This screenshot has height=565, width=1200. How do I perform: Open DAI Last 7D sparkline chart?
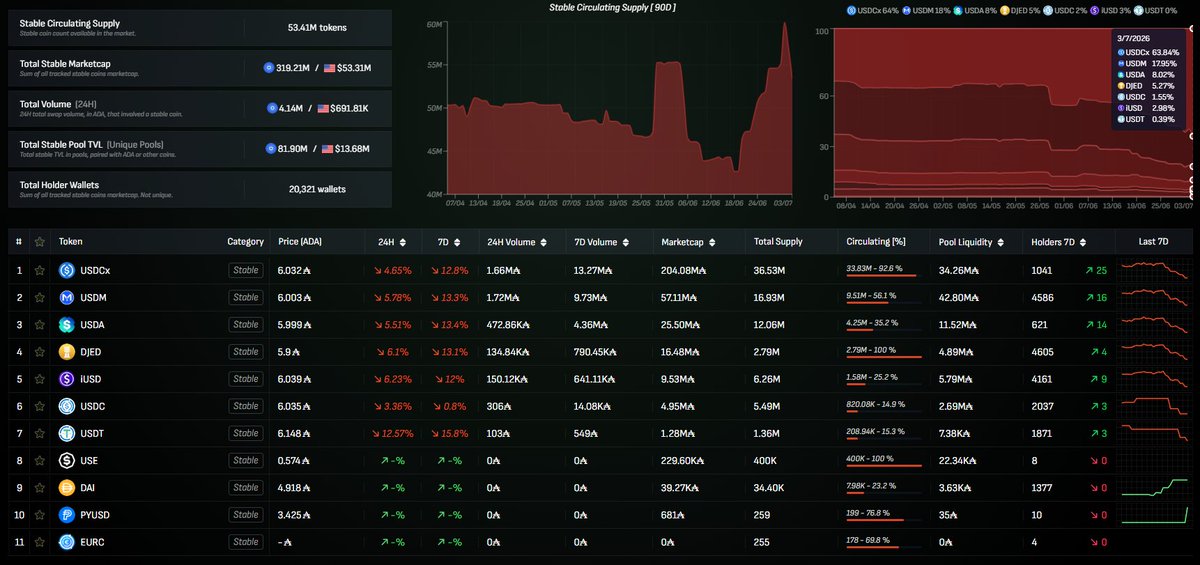point(1155,488)
